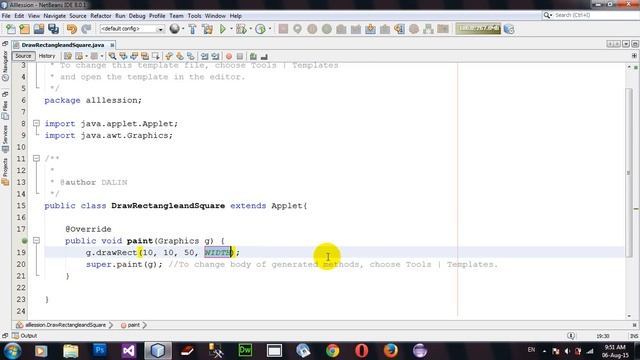640x360 pixels.
Task: Click the Undo arrow icon
Action: point(71,29)
